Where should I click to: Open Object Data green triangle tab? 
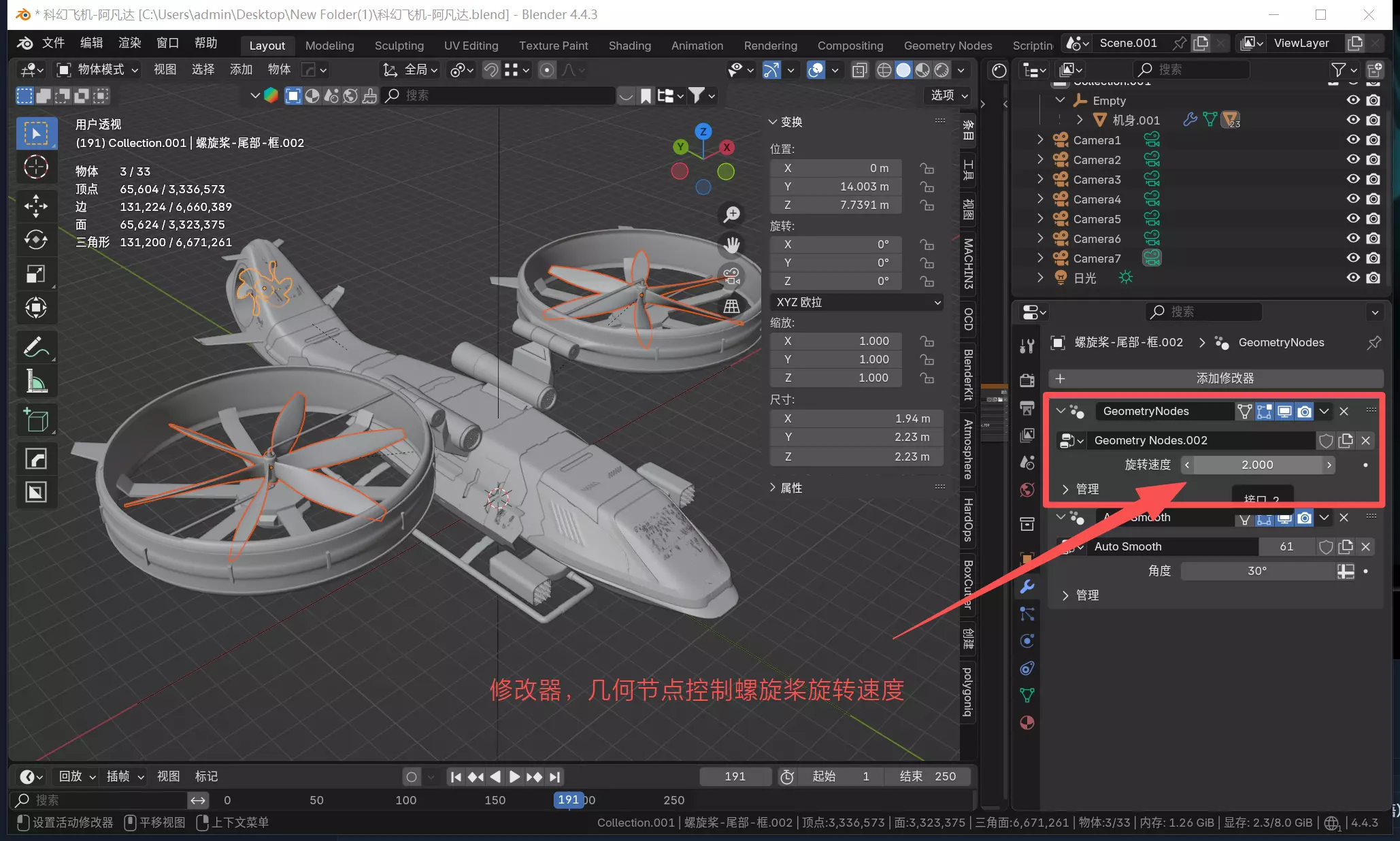tap(1027, 695)
